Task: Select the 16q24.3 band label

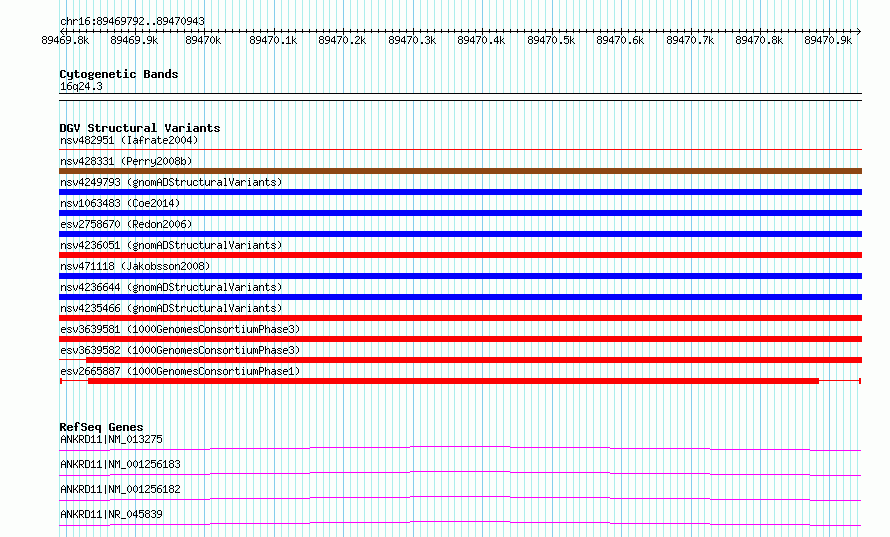Action: tap(81, 87)
